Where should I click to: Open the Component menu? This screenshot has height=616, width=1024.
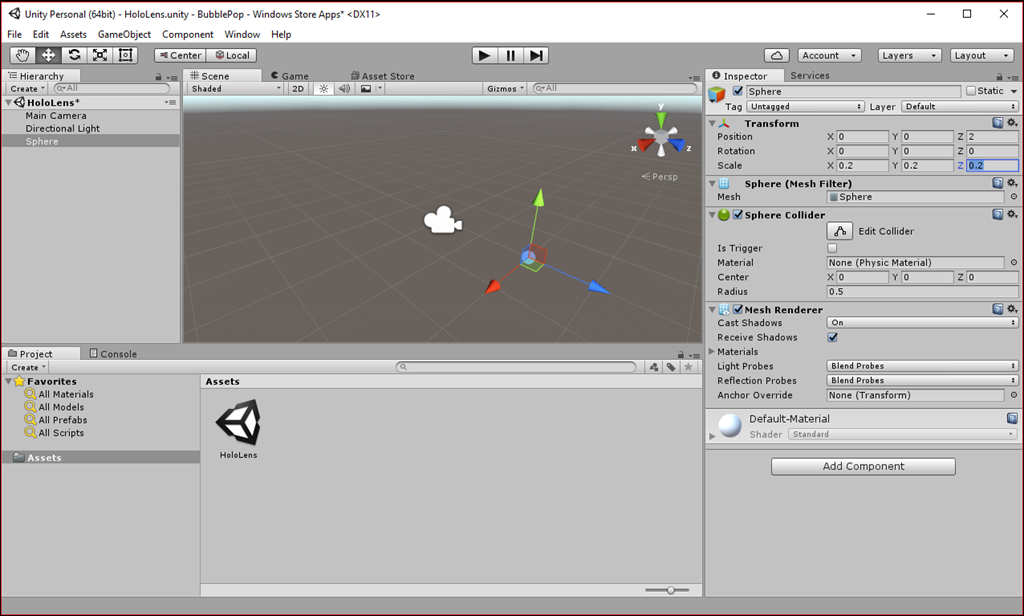(x=187, y=35)
